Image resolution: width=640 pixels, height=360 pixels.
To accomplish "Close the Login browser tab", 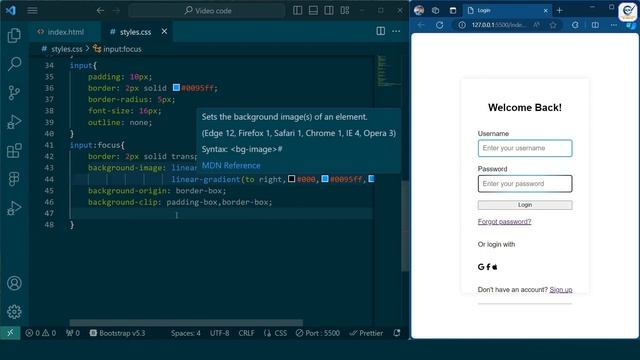I will [x=545, y=10].
